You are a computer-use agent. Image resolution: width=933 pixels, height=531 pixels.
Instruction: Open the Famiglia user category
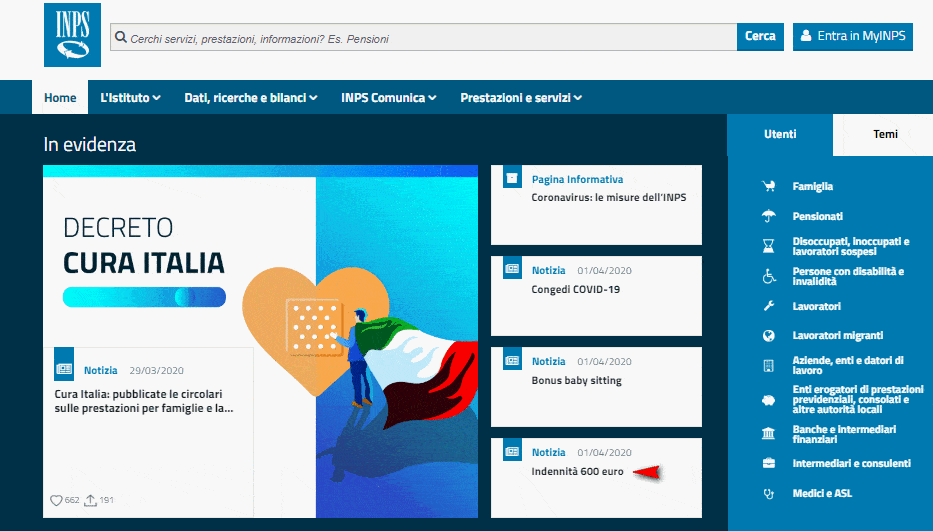[x=812, y=186]
